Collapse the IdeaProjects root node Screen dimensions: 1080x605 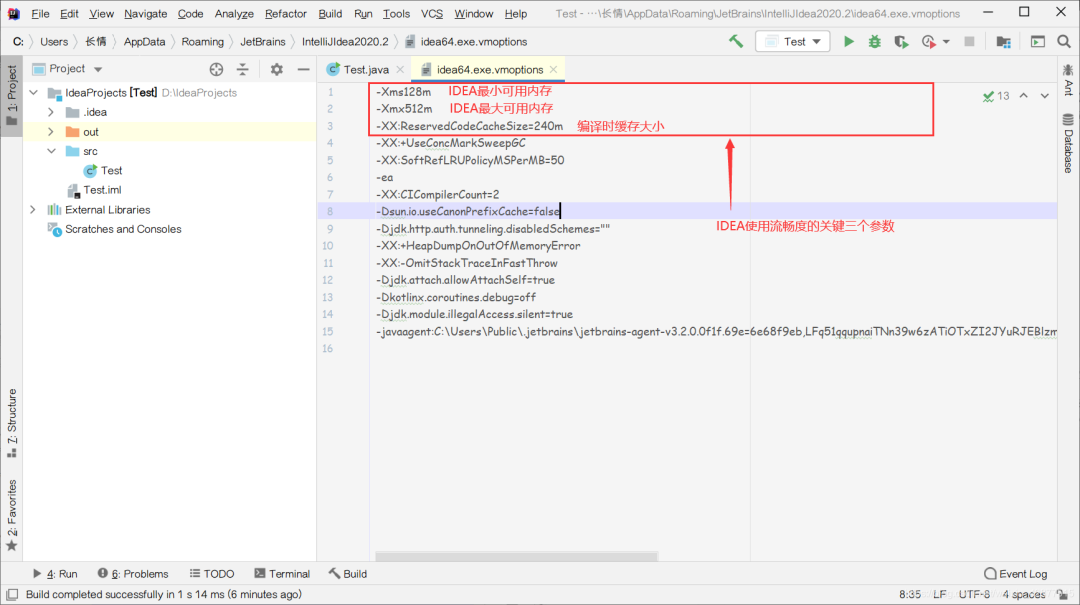pos(33,92)
